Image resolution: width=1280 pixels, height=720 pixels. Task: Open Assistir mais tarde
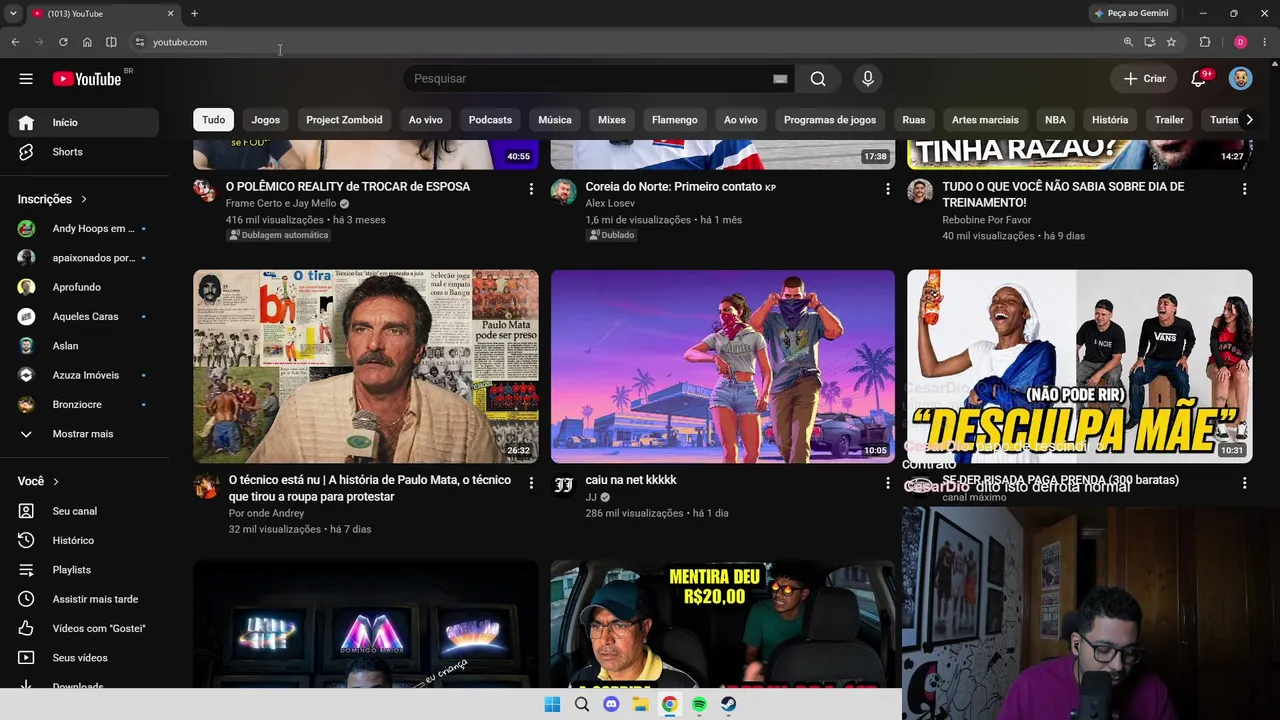tap(84, 599)
